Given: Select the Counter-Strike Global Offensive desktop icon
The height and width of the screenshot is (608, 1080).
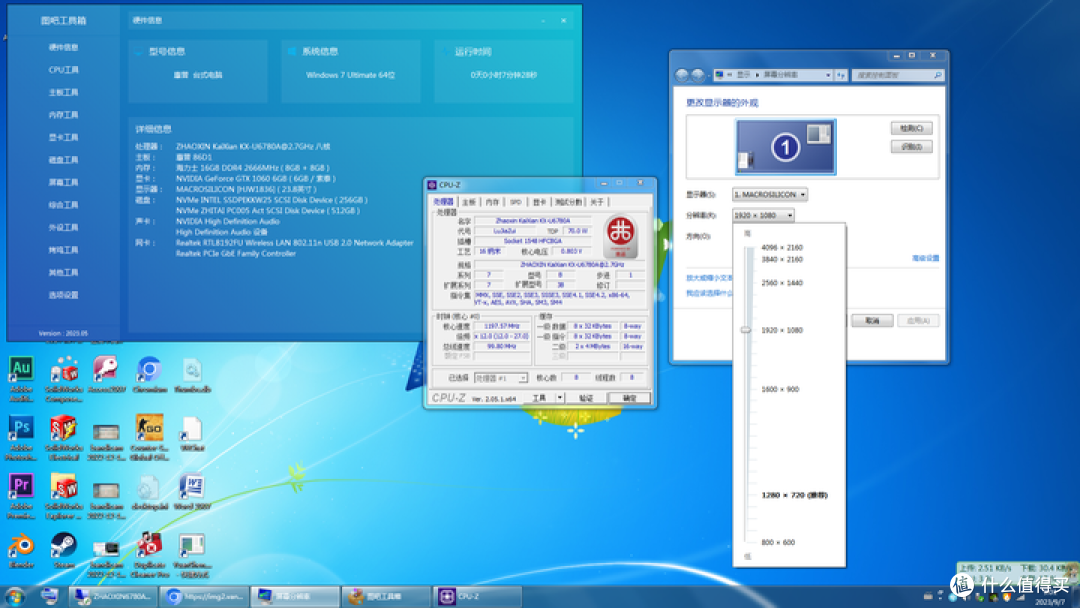Looking at the screenshot, I should tap(149, 437).
